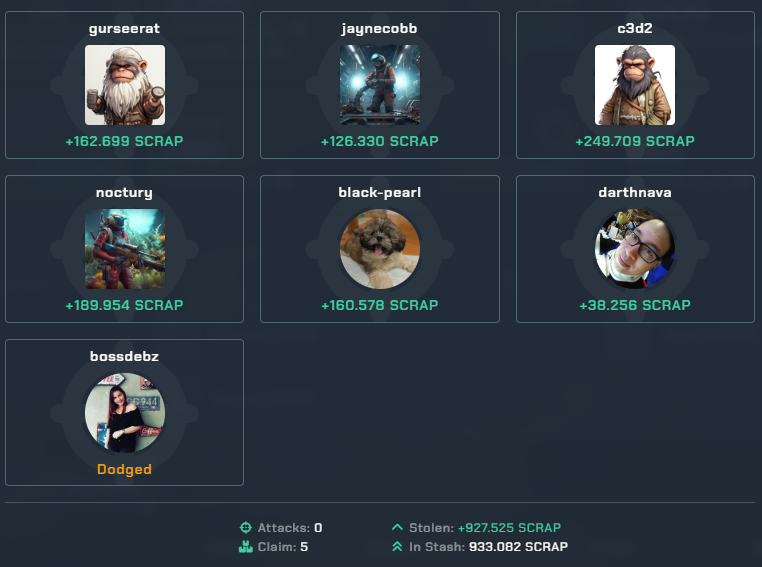Open jaynecobb's astronaut avatar
Screen dimensions: 762x567
tap(380, 85)
